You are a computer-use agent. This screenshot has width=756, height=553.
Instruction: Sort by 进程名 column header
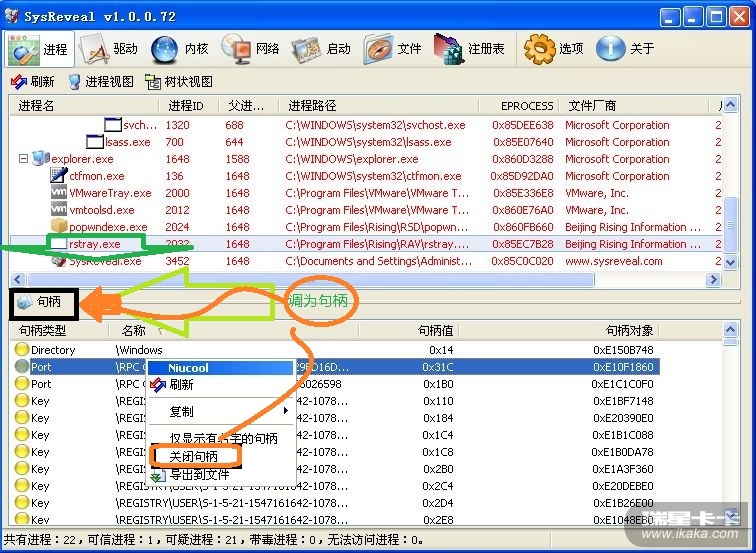pos(84,106)
